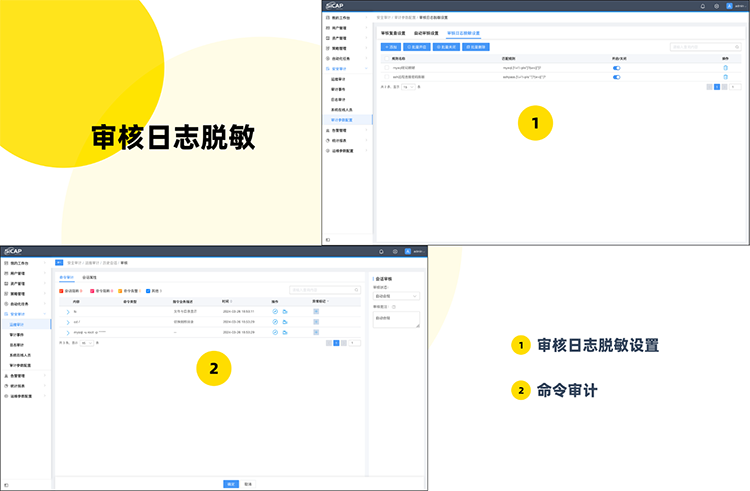Switch to the 会话属性 tab
The width and height of the screenshot is (750, 491).
coord(89,277)
